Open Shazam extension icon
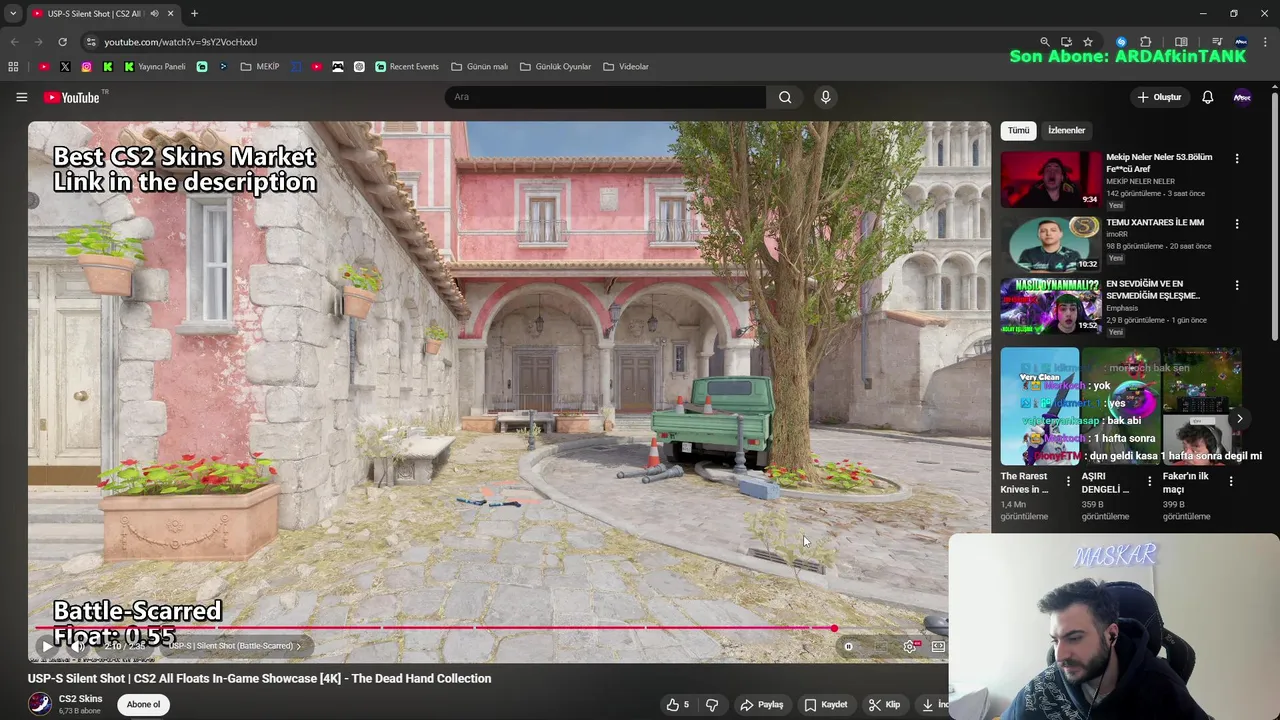Image resolution: width=1280 pixels, height=720 pixels. tap(1121, 42)
